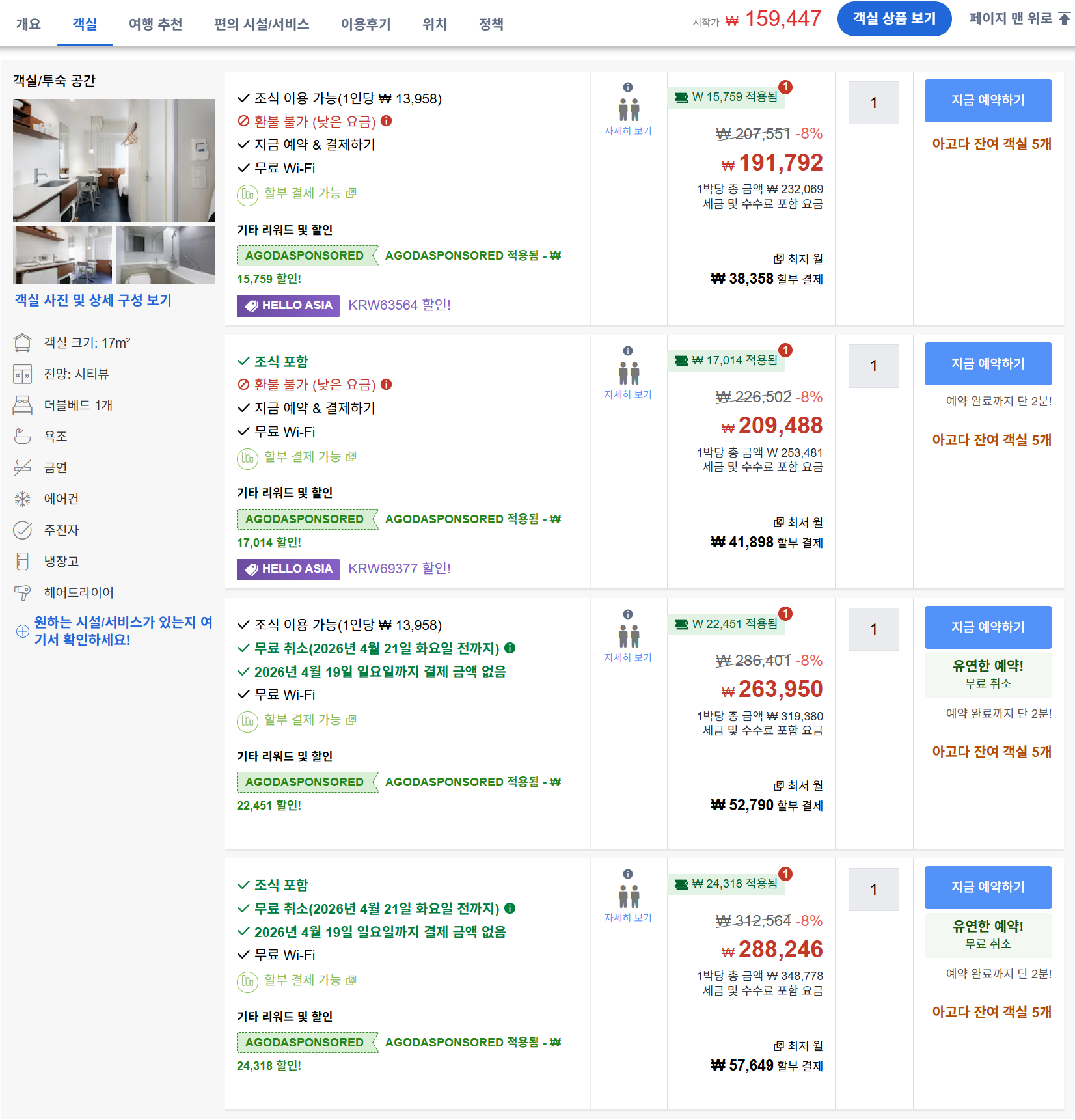The image size is (1075, 1120).
Task: Click the plus icon beside 원하는 시설/서비스
Action: (23, 631)
